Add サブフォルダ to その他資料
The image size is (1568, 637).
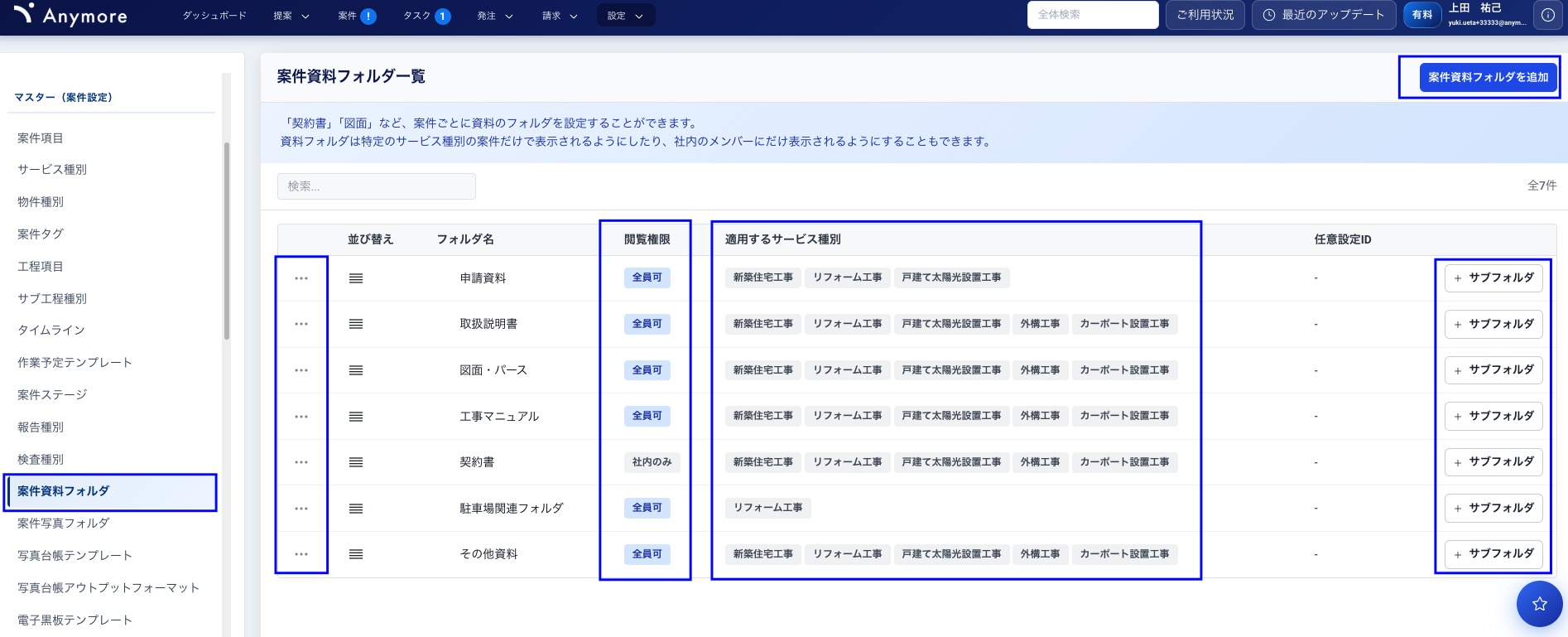click(1493, 554)
